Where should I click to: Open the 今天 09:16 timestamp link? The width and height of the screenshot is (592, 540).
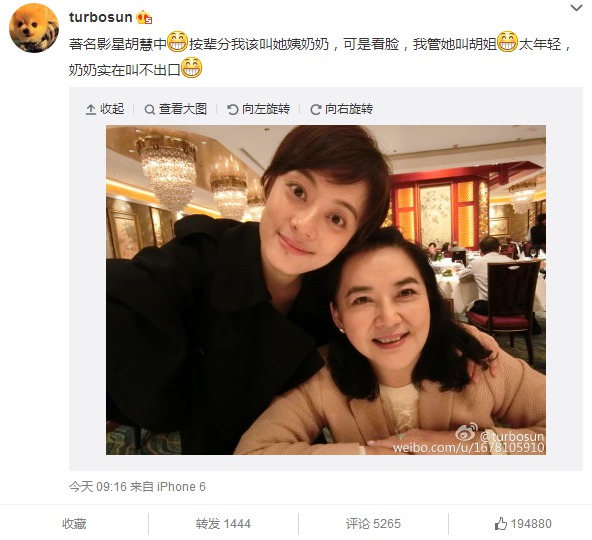[98, 487]
